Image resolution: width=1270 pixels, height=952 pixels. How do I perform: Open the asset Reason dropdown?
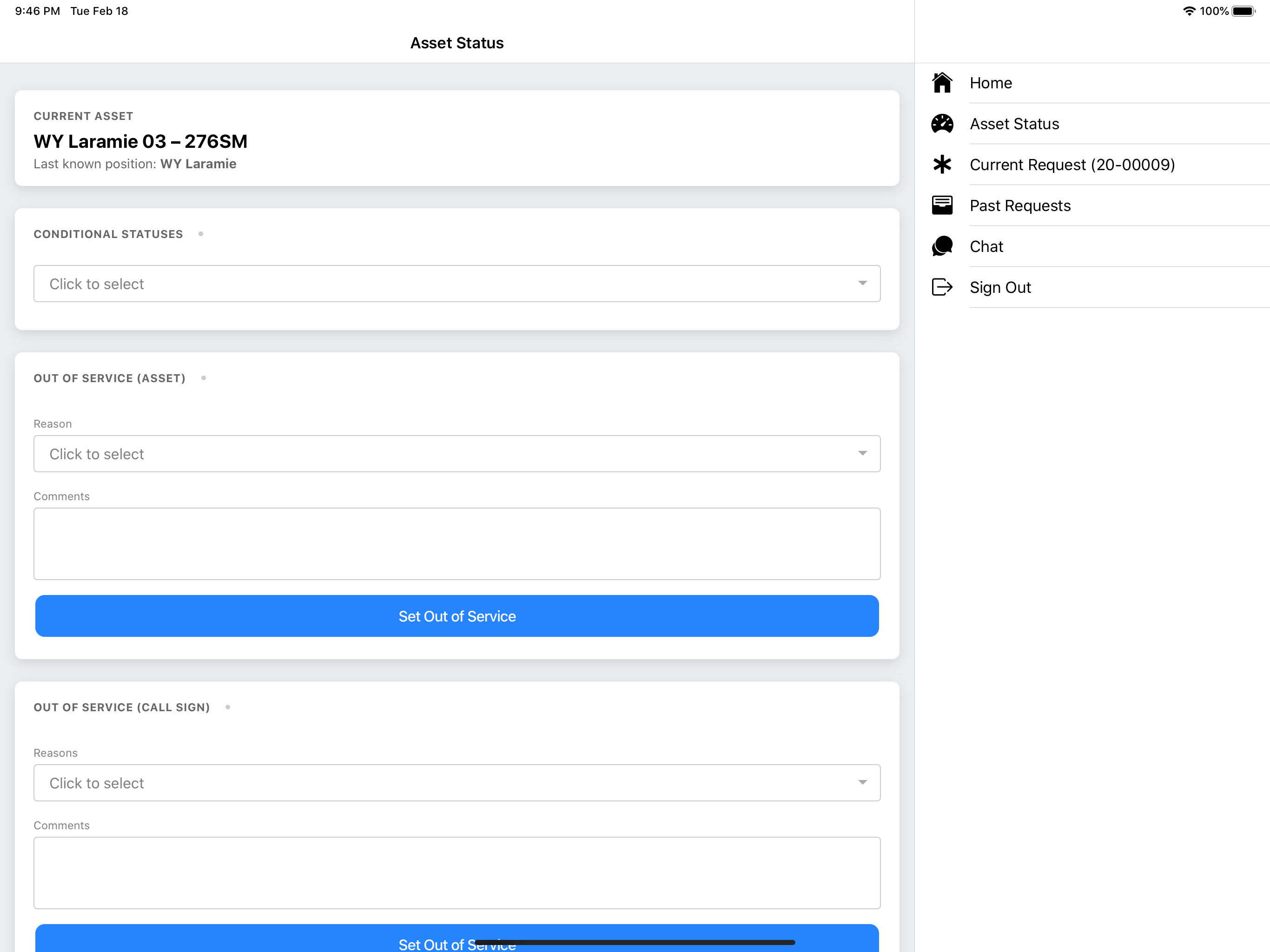click(456, 454)
